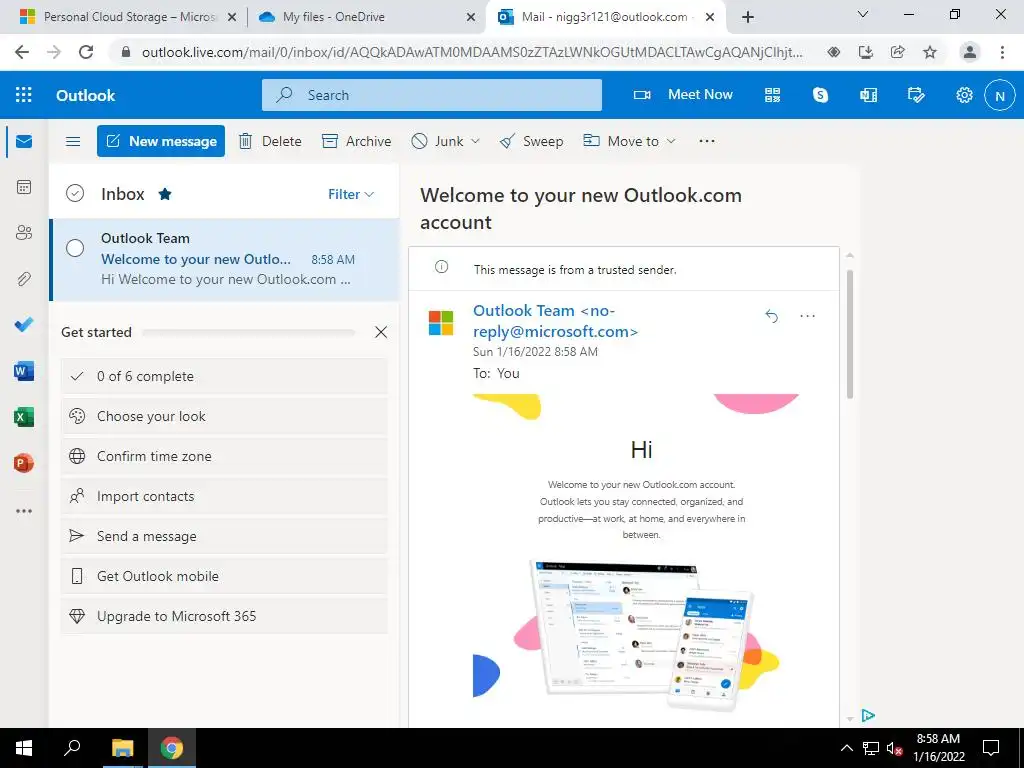This screenshot has height=768, width=1024.
Task: Reload the page in Chrome
Action: click(x=86, y=52)
